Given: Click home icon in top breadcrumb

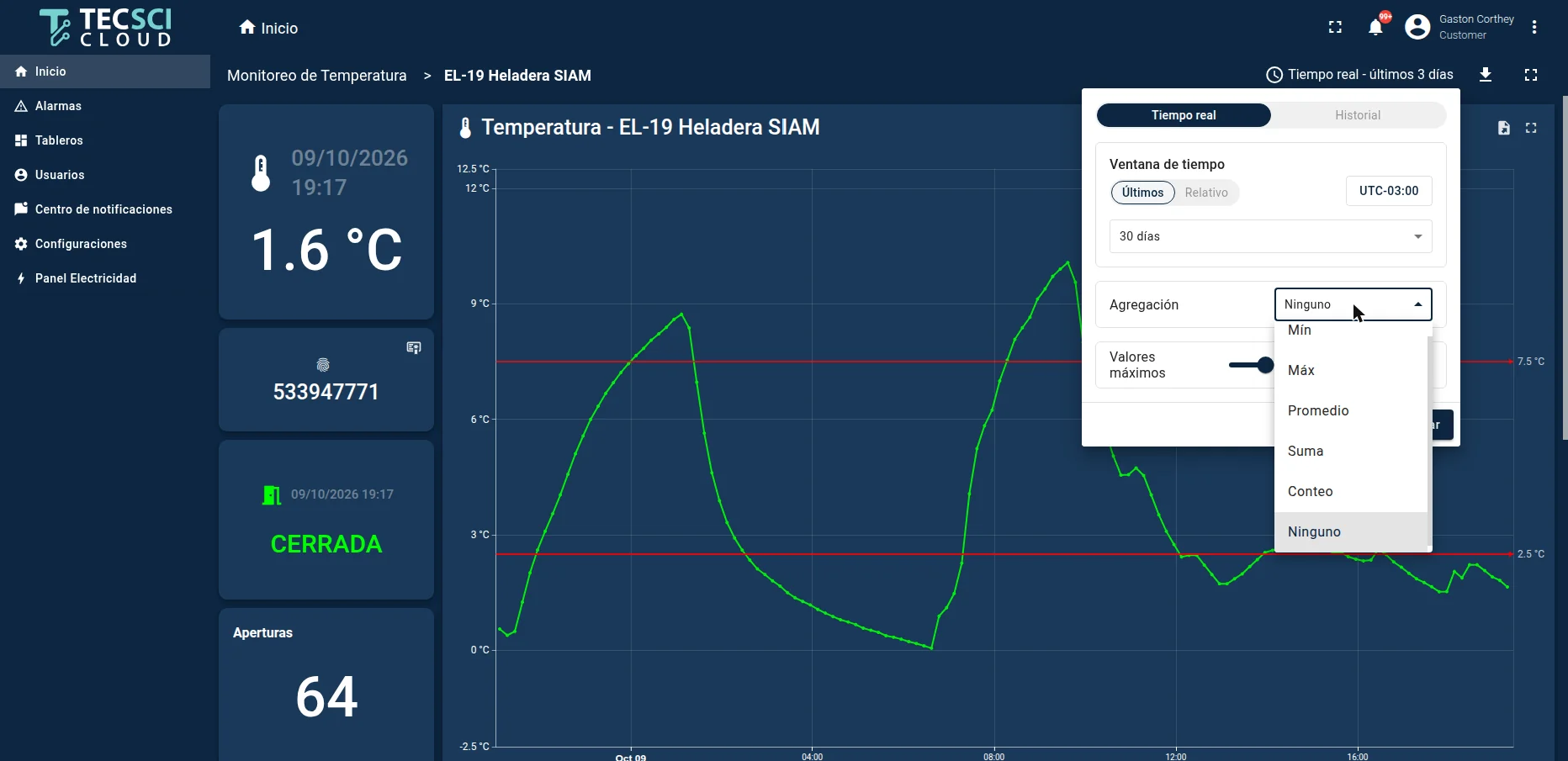Looking at the screenshot, I should point(247,28).
